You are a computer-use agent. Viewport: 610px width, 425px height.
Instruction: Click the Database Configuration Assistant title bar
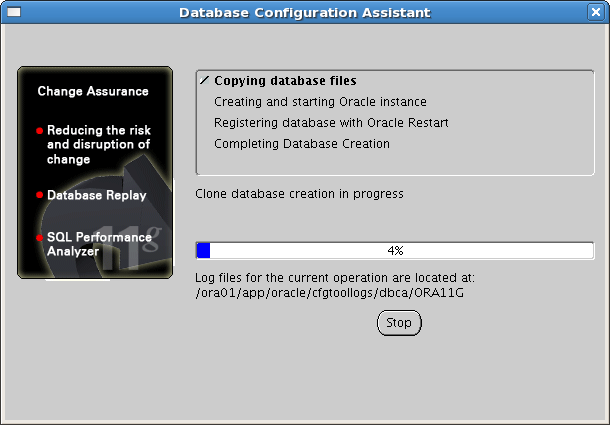[305, 12]
